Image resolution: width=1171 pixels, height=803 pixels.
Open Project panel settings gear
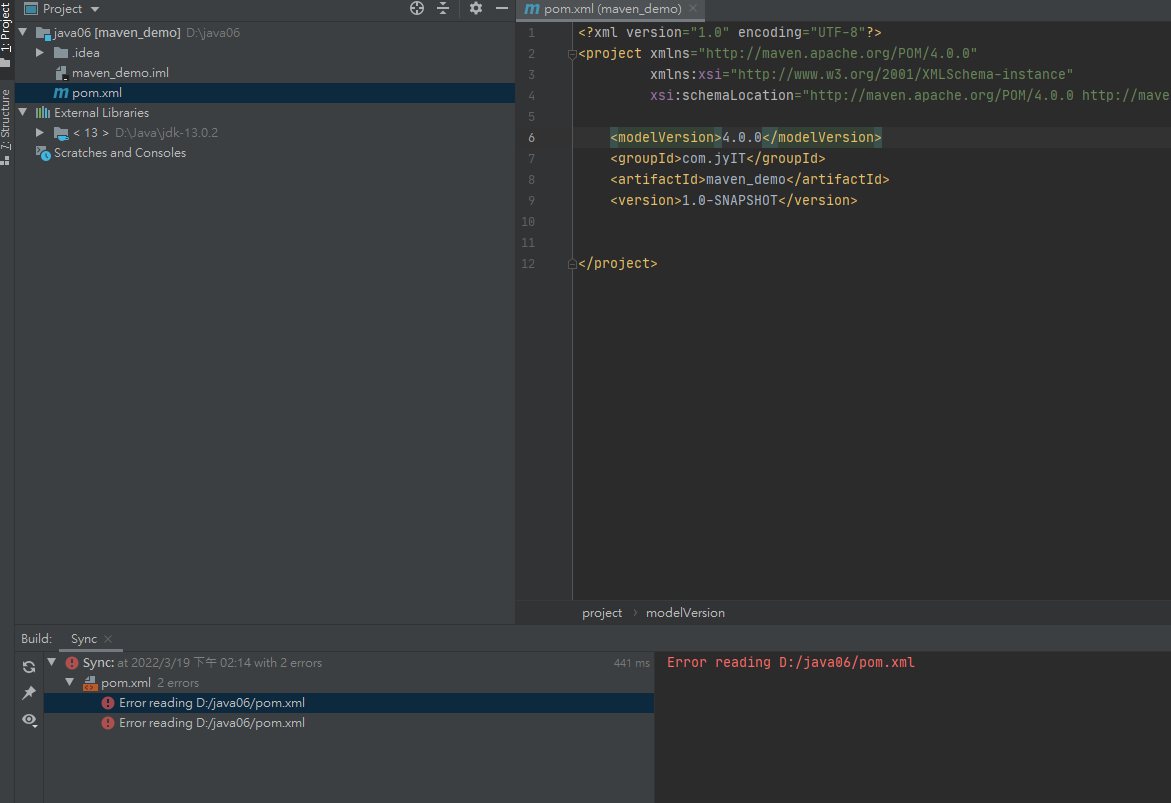tap(476, 8)
